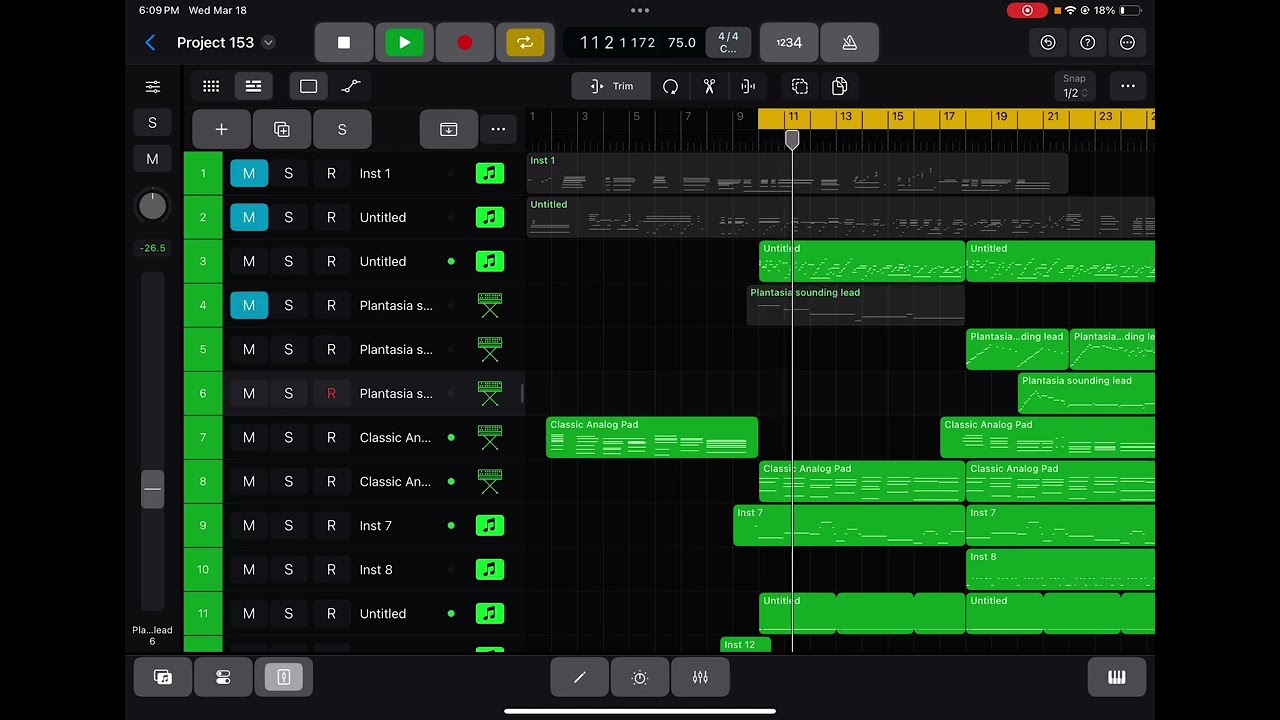Open the browser library icon bottom left
This screenshot has width=1280, height=720.
(163, 677)
